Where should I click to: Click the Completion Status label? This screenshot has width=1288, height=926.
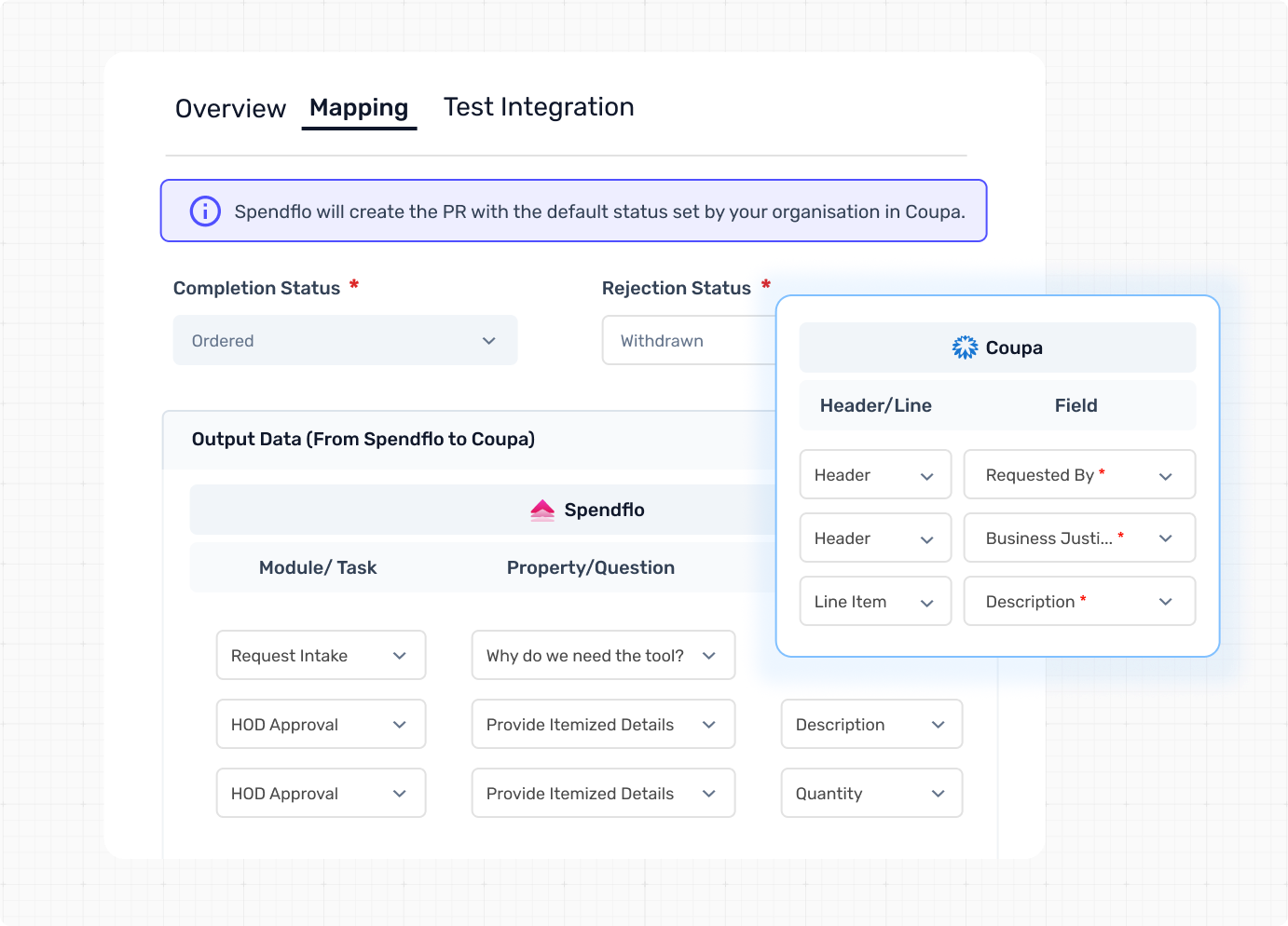[256, 288]
